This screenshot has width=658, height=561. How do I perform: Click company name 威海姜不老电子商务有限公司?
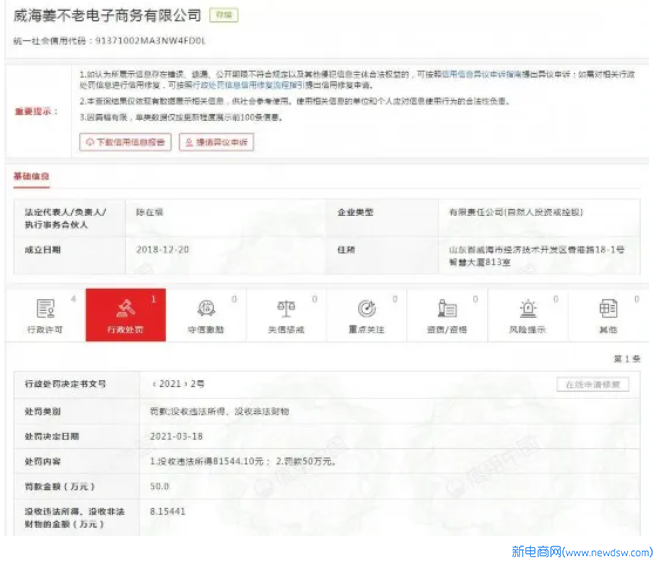click(107, 16)
